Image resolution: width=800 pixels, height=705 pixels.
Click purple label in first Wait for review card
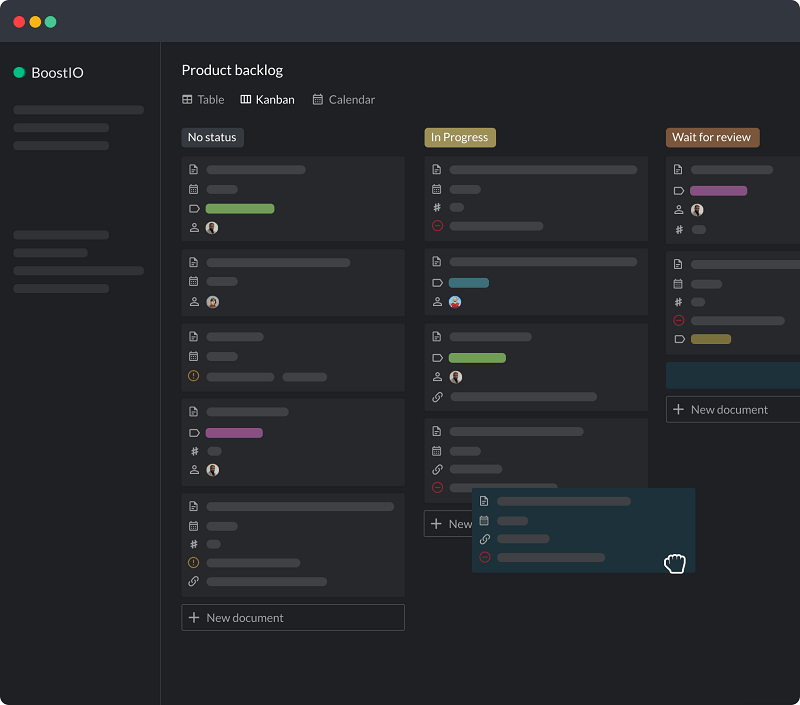[718, 191]
